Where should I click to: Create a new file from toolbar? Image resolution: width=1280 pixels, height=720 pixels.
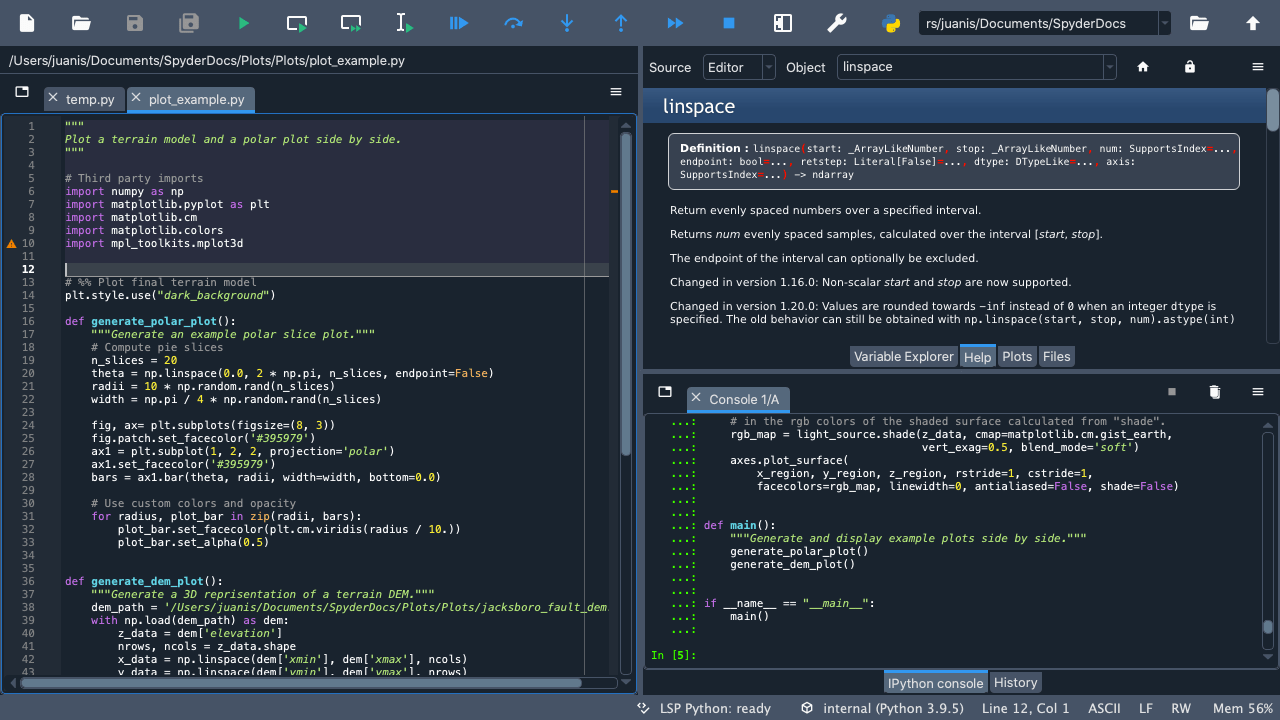point(27,23)
